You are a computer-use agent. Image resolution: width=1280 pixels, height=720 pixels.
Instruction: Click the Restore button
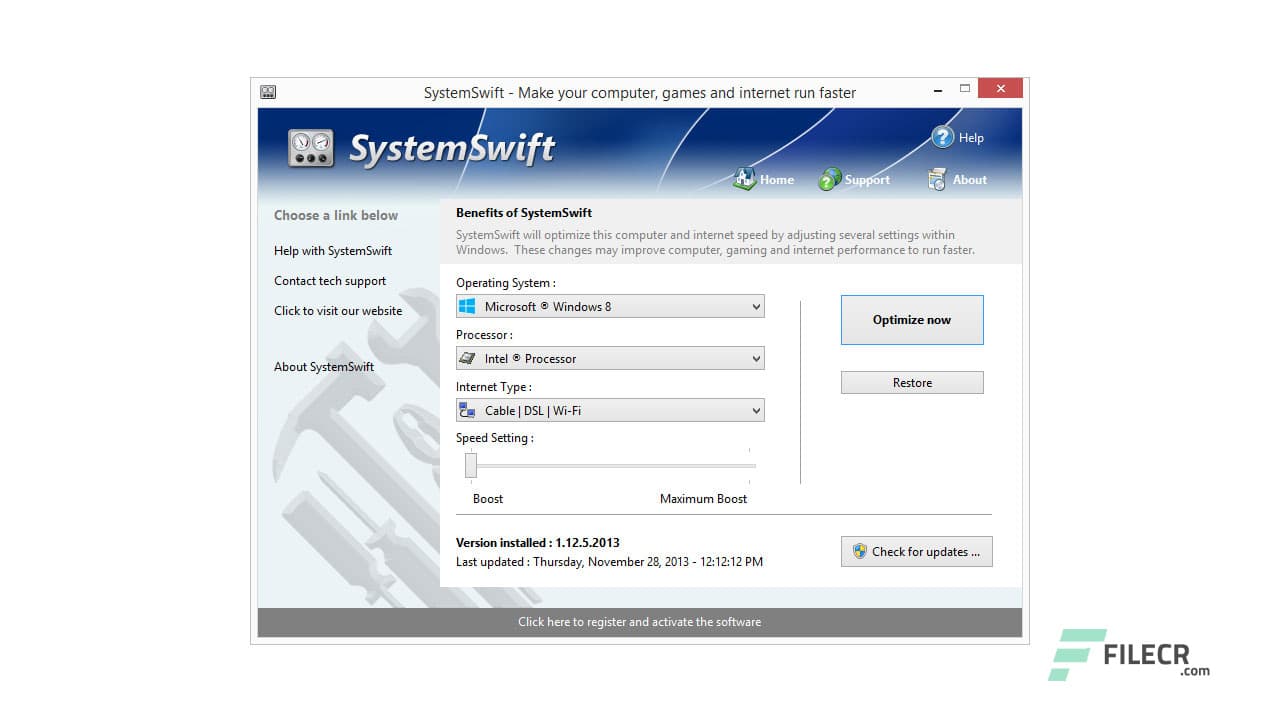click(x=911, y=381)
